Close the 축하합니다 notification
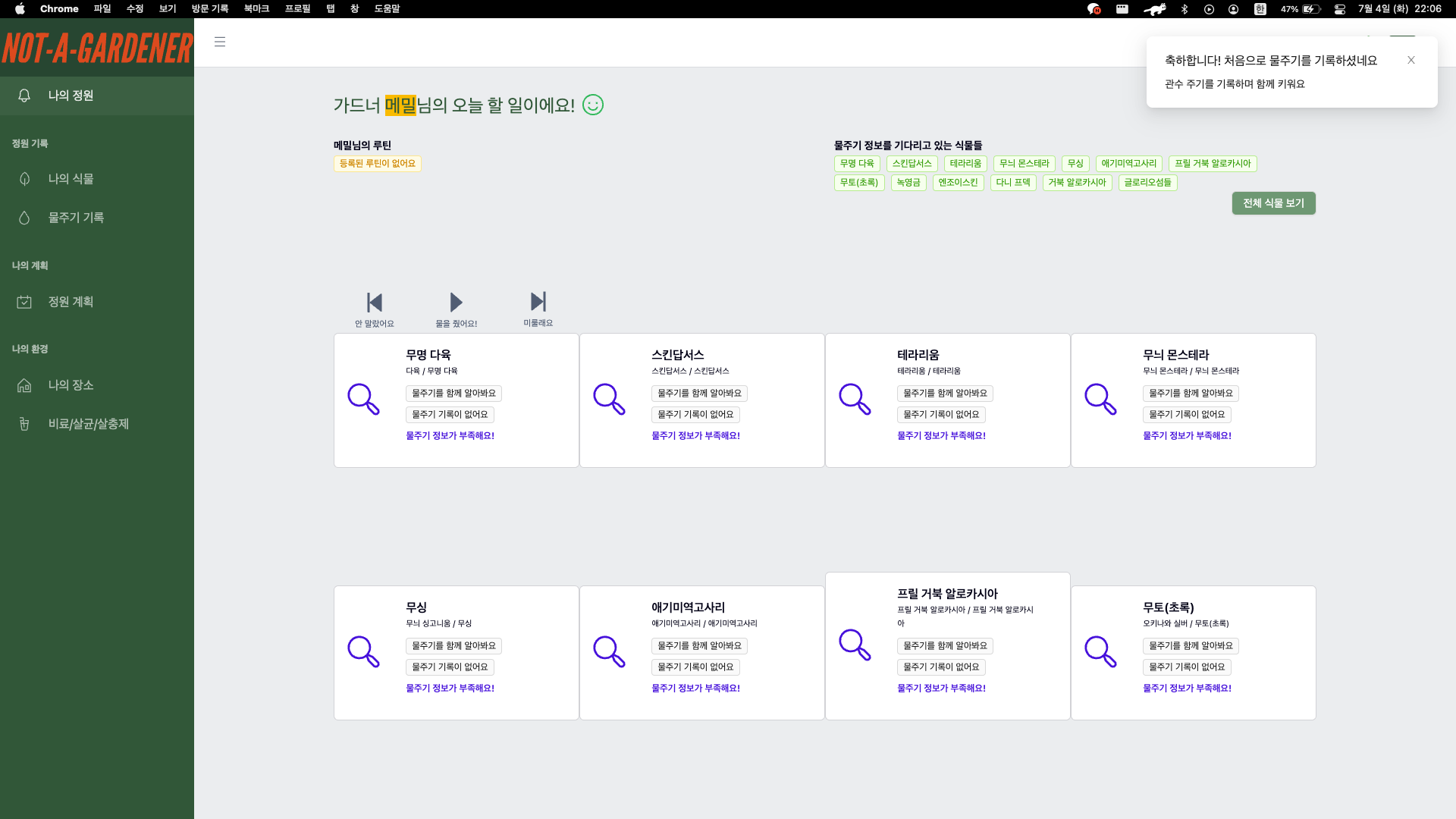This screenshot has width=1456, height=819. coord(1411,60)
